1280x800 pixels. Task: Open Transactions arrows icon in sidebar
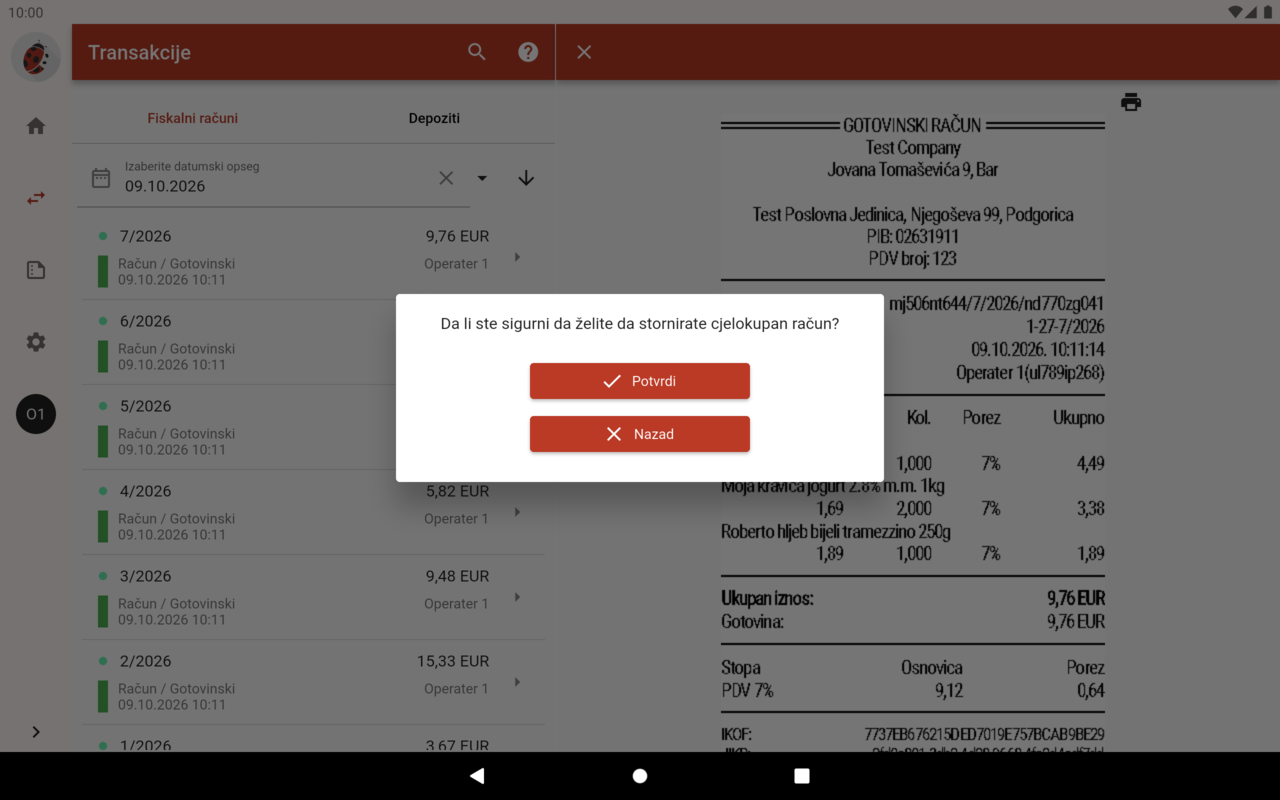(36, 198)
